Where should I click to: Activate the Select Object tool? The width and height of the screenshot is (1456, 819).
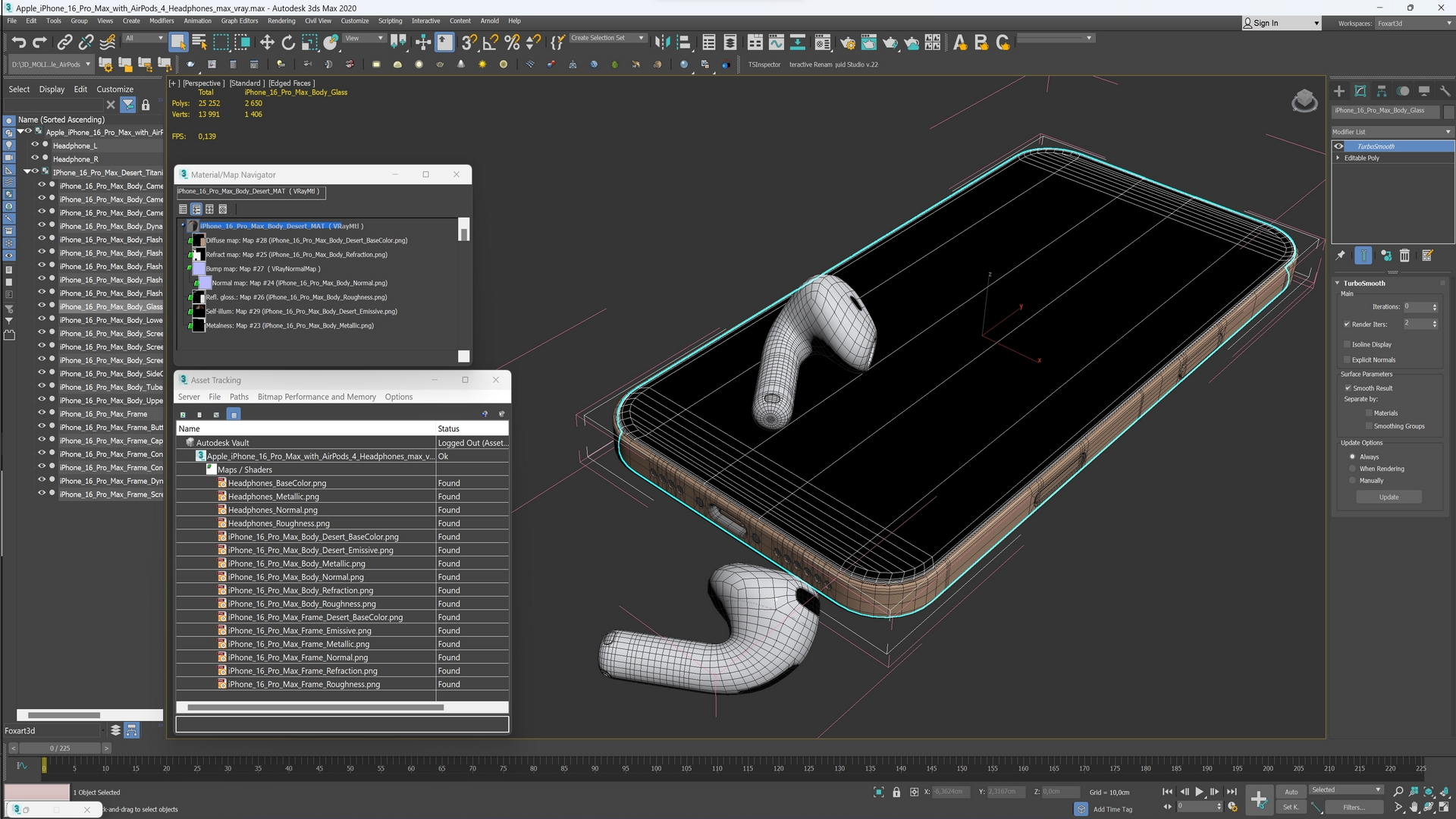(x=178, y=42)
